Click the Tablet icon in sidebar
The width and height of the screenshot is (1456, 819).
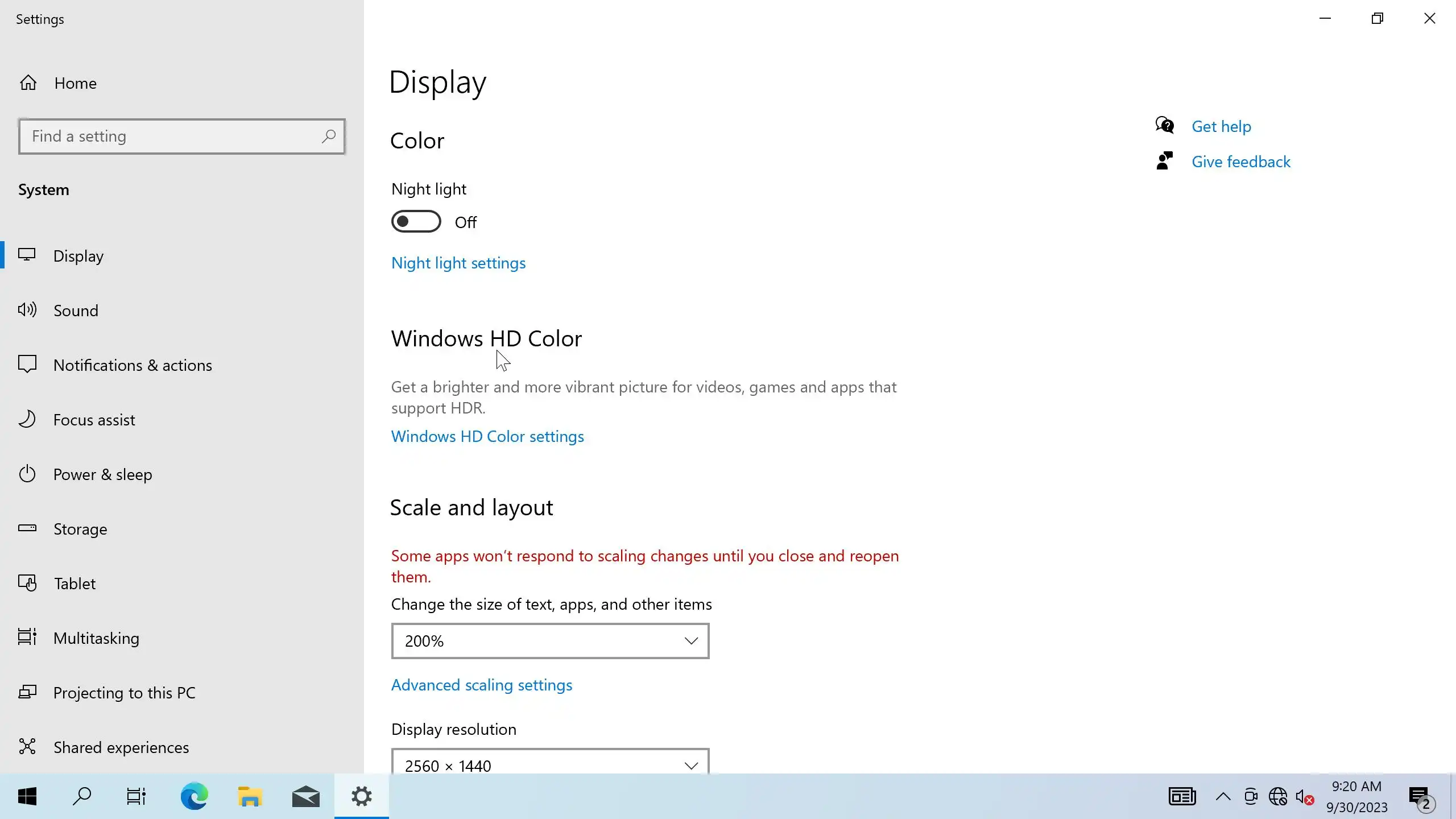tap(27, 583)
